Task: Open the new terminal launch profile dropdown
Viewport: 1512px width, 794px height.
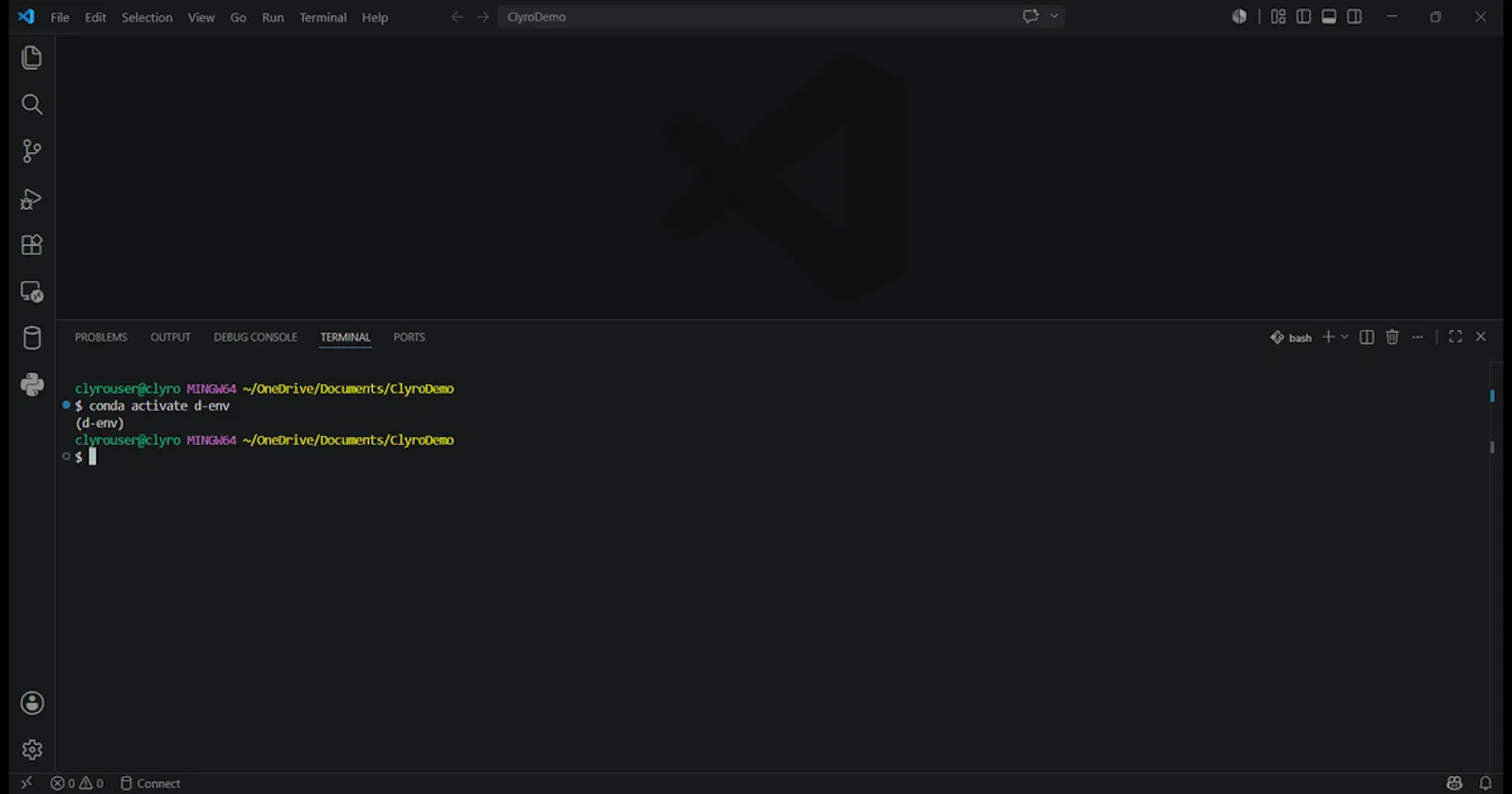Action: (1345, 337)
